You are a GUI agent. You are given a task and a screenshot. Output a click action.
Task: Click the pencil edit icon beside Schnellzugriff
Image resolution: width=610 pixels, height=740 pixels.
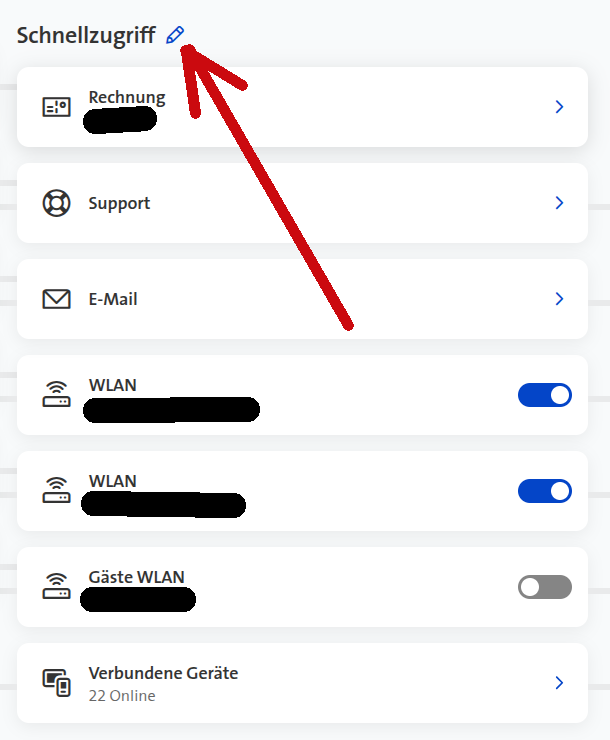[175, 35]
